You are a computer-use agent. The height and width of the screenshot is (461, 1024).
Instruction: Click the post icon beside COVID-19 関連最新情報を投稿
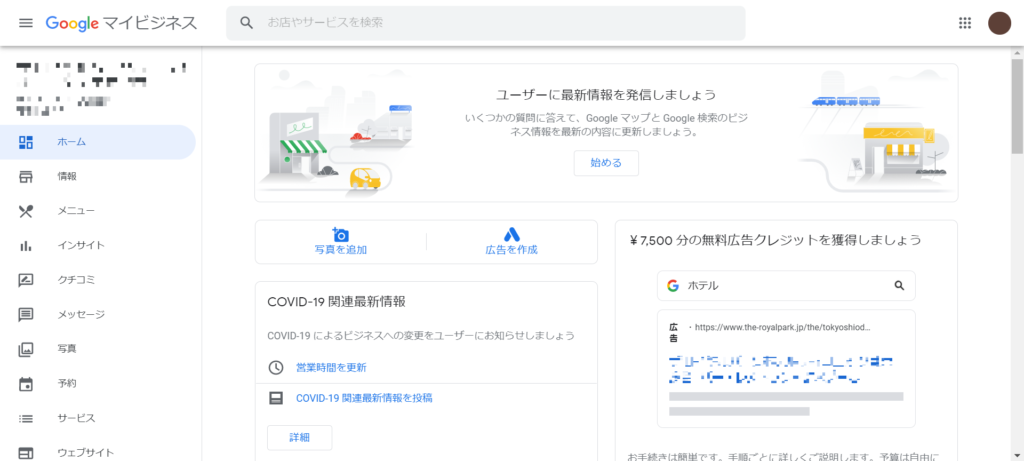coord(276,398)
